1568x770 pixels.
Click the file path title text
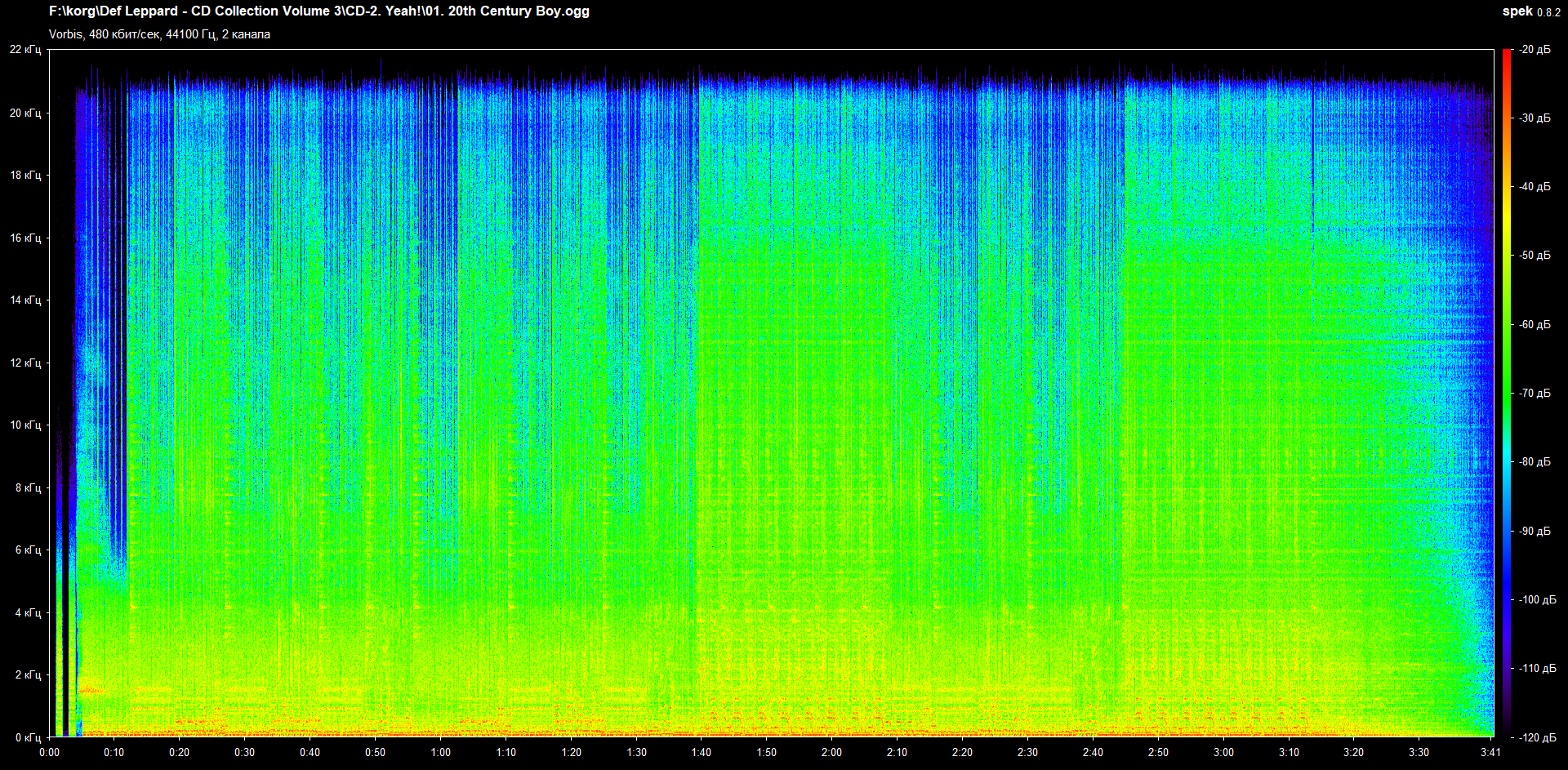[318, 11]
